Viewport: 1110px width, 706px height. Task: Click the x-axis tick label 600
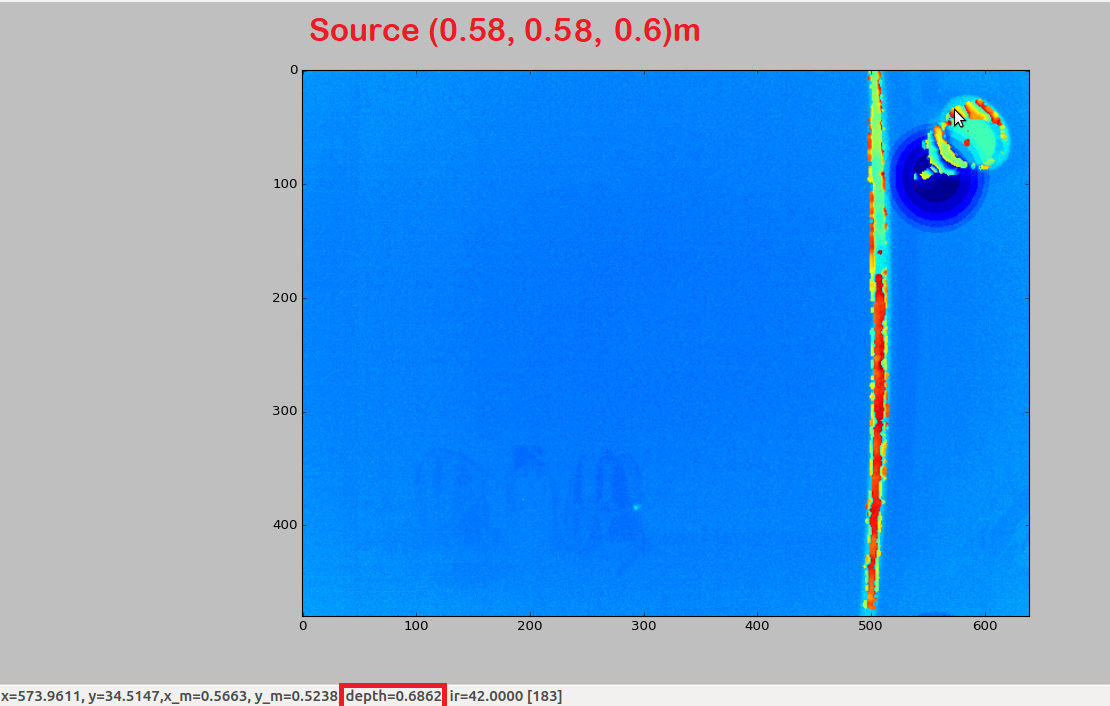(985, 626)
